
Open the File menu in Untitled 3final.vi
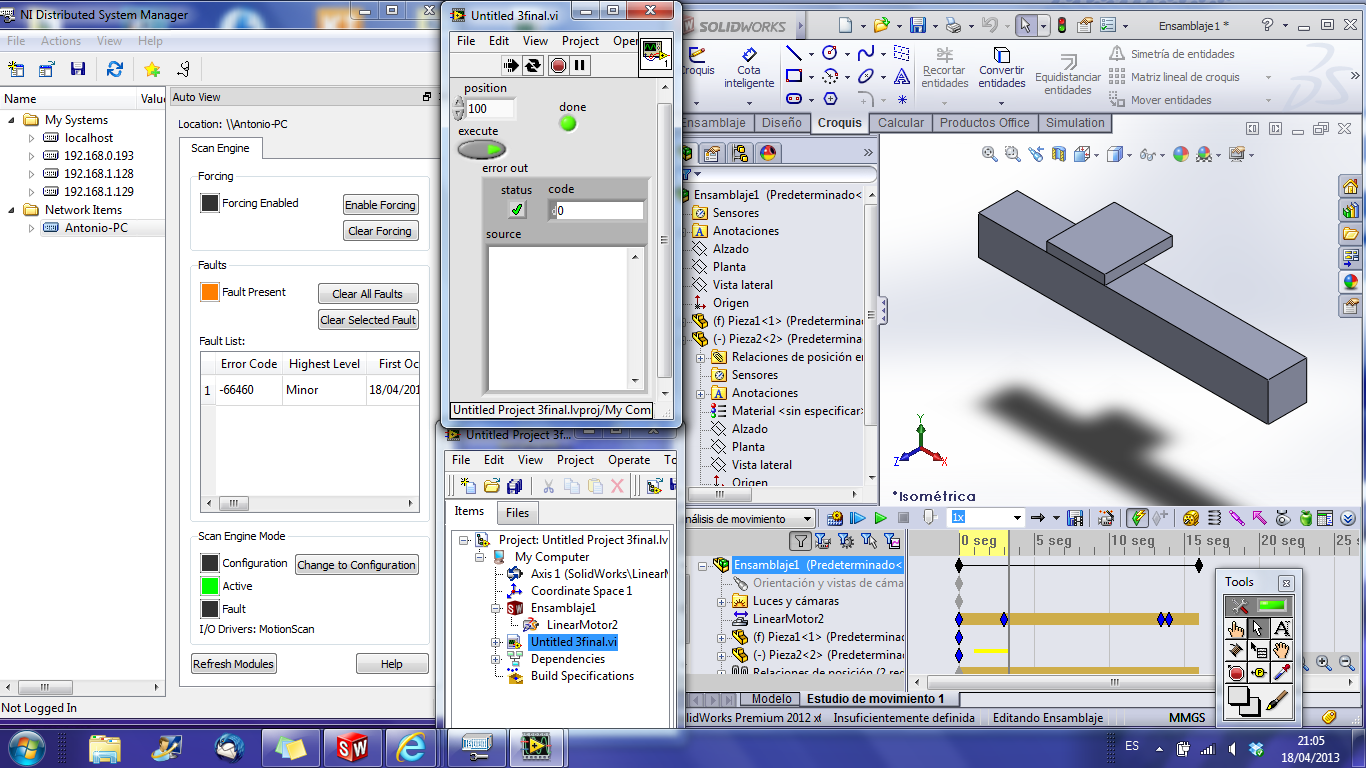[x=466, y=41]
